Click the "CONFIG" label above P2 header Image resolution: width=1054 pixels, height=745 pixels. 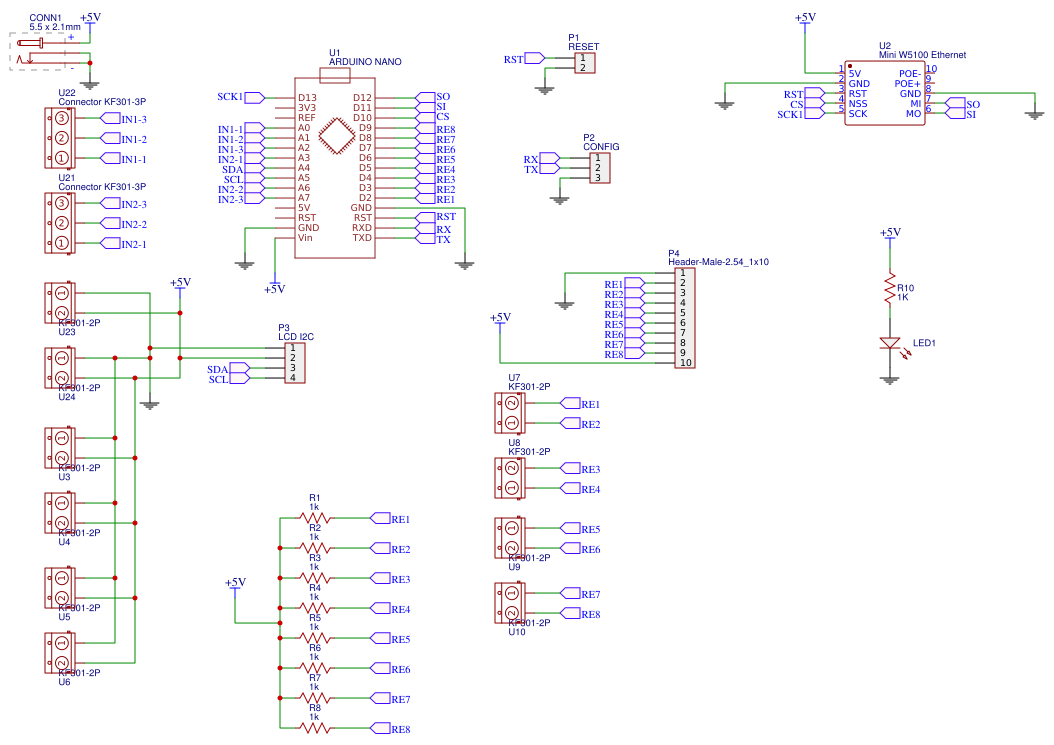click(601, 147)
